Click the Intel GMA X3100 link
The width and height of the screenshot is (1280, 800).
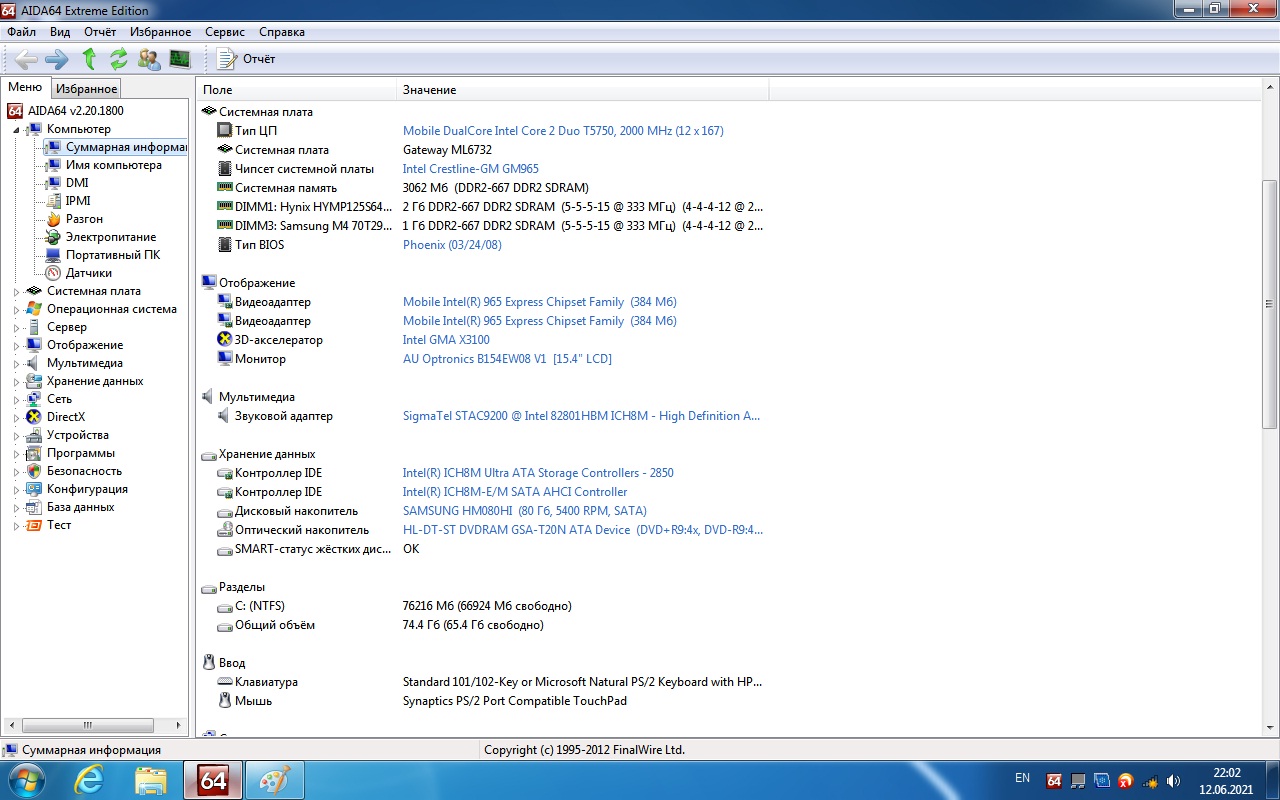[446, 340]
